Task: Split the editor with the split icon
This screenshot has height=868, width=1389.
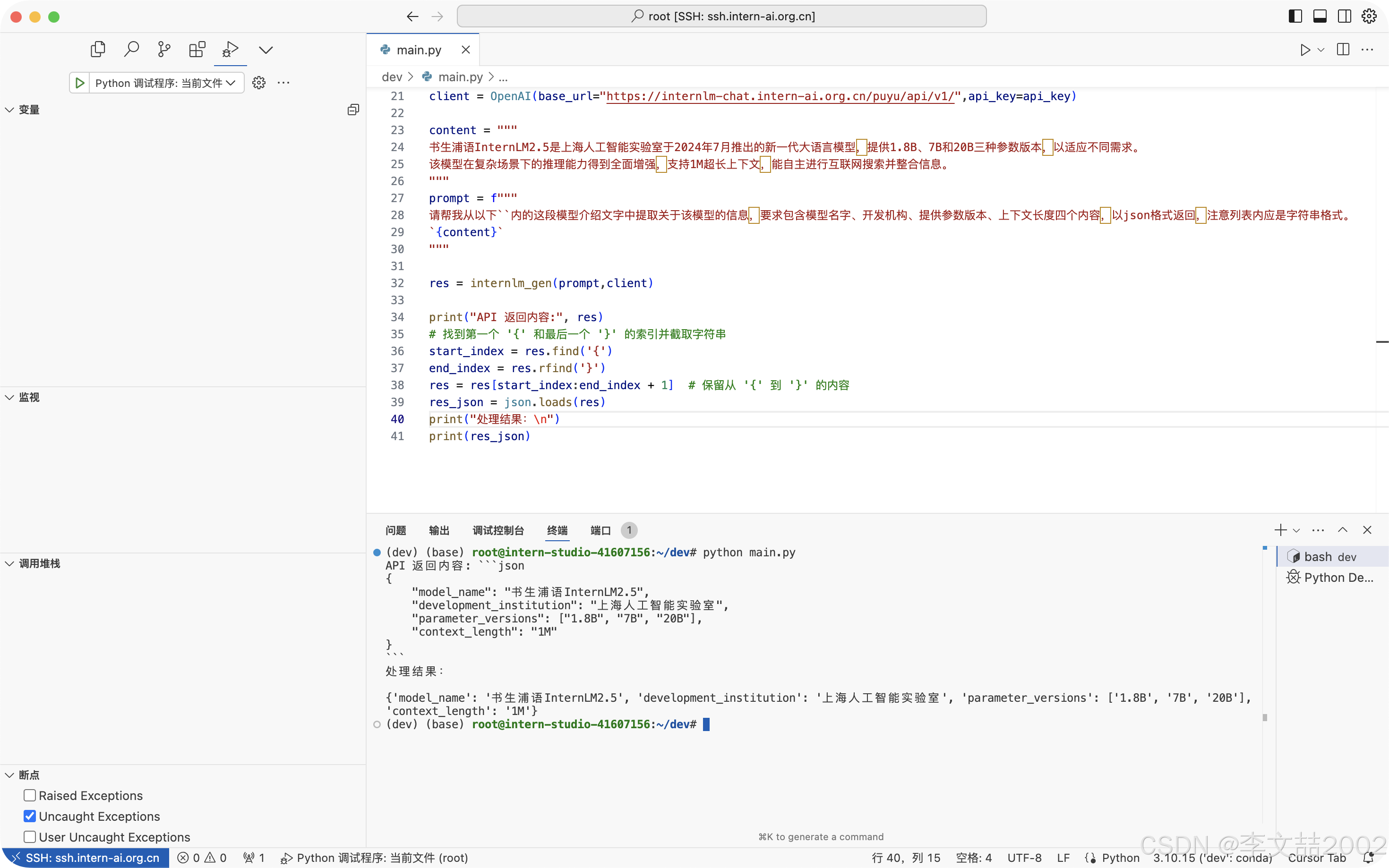Action: [1343, 50]
